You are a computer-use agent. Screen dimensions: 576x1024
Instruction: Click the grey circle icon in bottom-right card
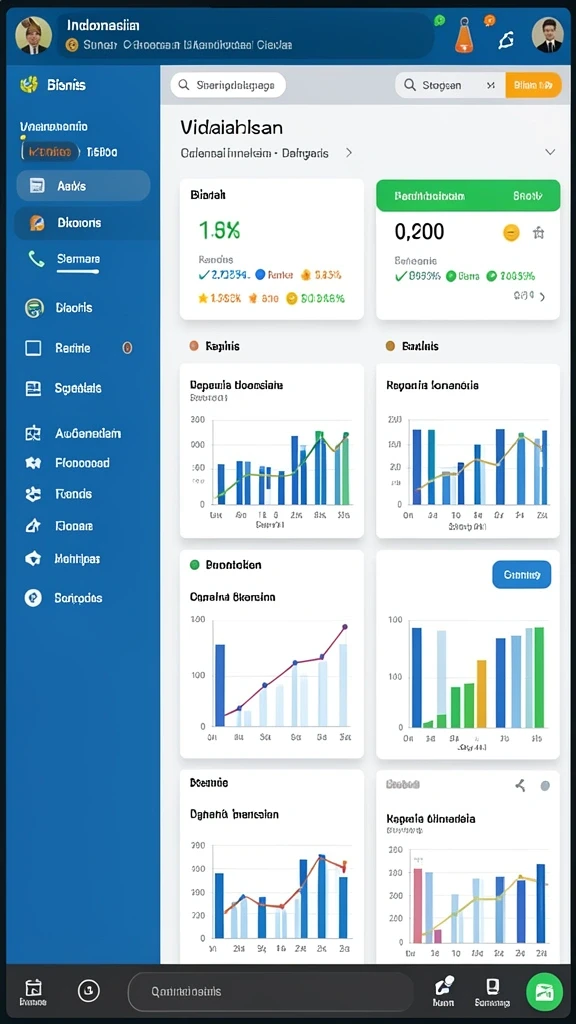[x=545, y=786]
